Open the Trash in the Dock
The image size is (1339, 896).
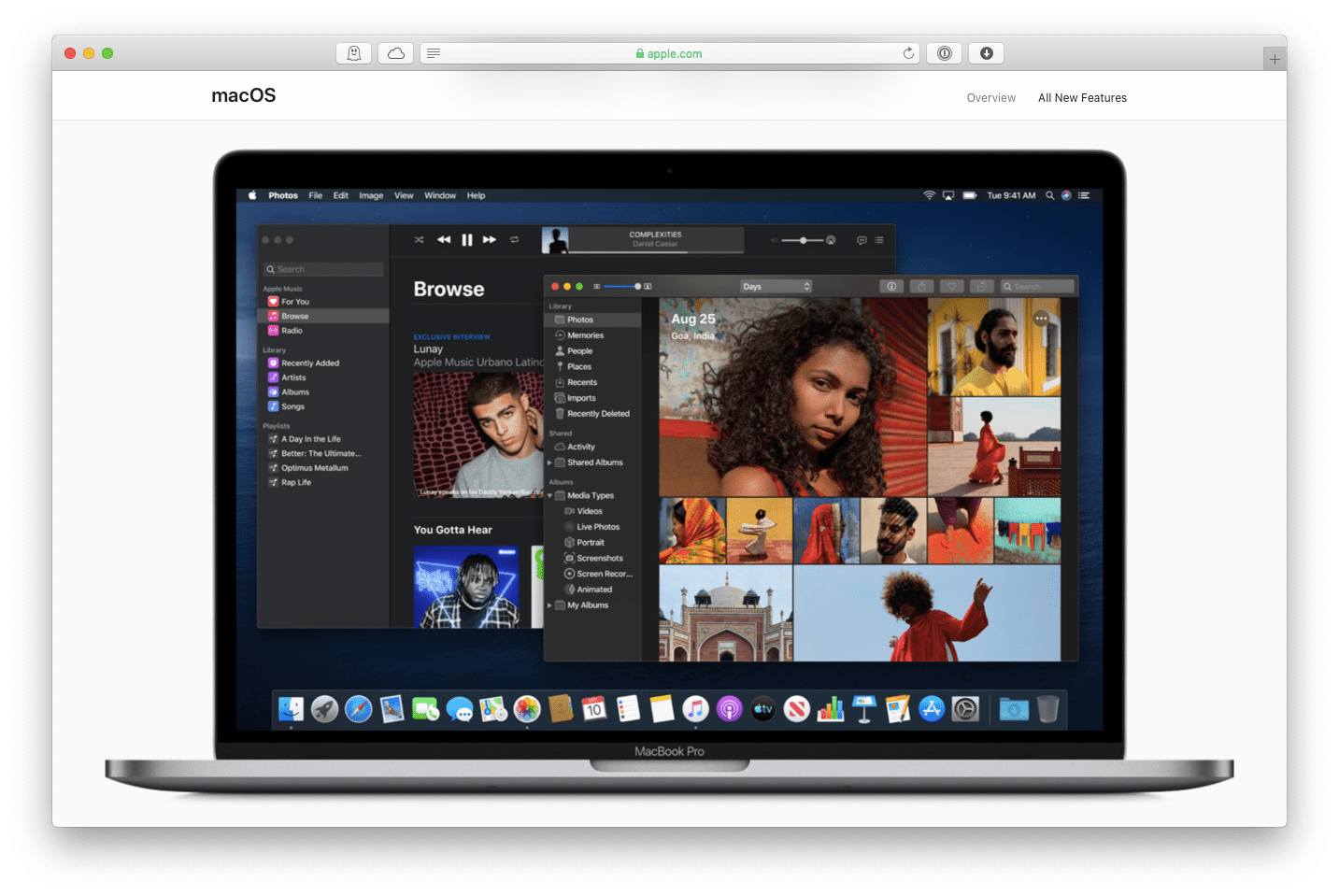1047,709
